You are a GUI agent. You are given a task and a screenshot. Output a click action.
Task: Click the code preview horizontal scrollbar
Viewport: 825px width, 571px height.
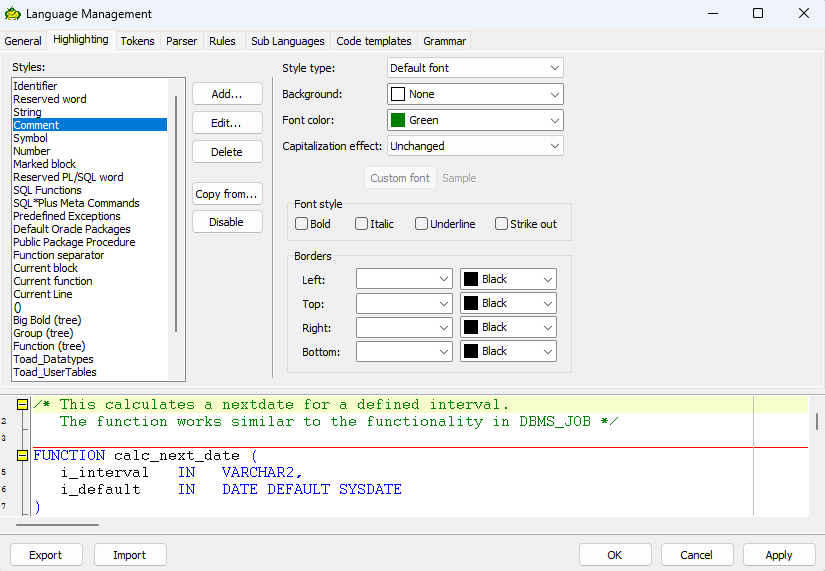click(x=57, y=525)
